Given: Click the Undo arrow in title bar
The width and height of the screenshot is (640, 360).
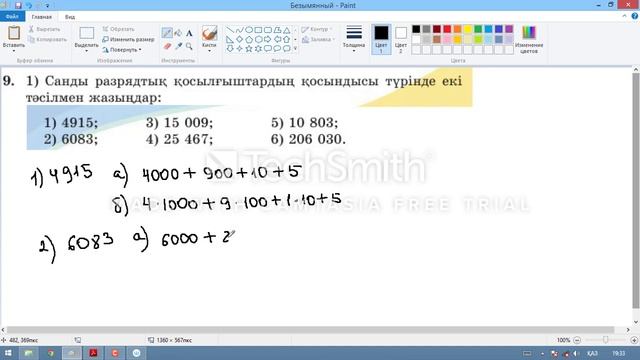Looking at the screenshot, I should coord(29,5).
